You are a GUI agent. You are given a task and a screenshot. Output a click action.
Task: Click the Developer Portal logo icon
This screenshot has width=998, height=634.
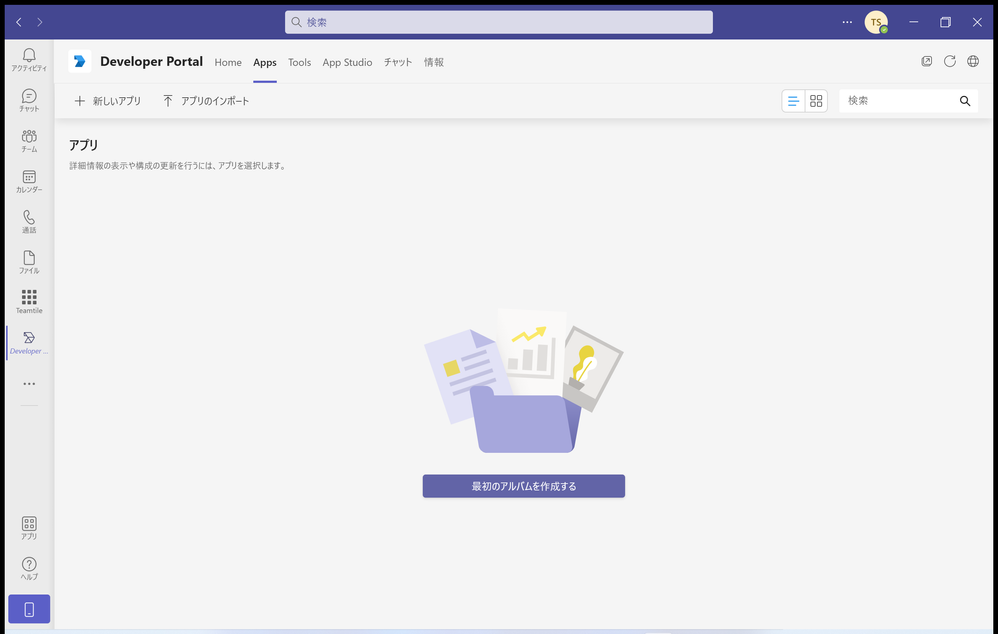point(80,62)
